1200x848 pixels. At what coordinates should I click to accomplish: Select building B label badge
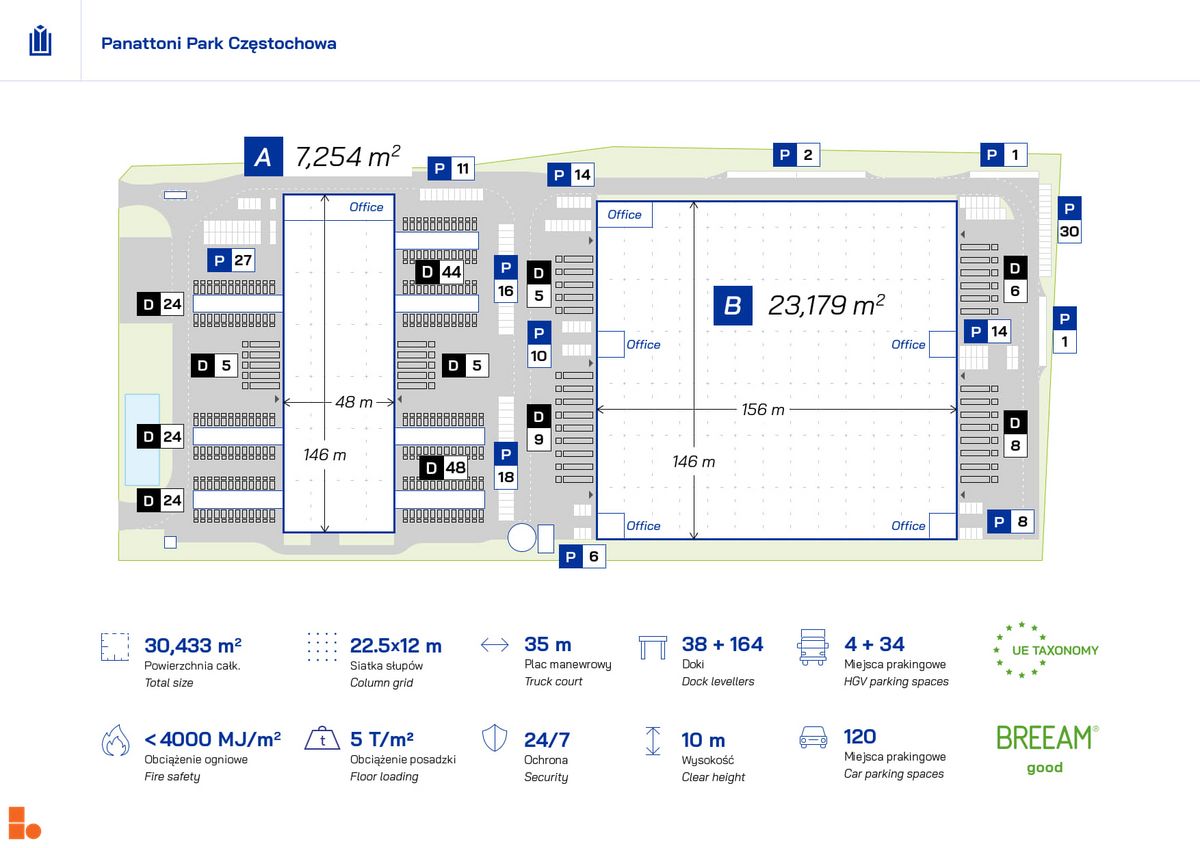732,305
